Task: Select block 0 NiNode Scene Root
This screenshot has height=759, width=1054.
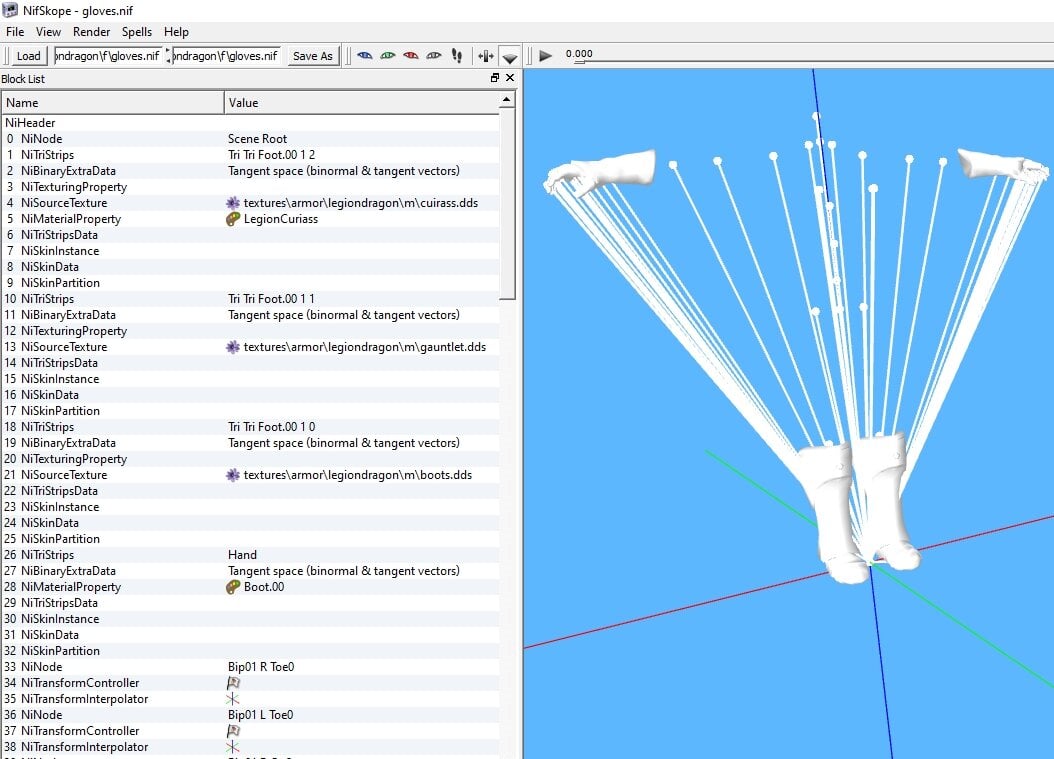Action: (x=251, y=138)
